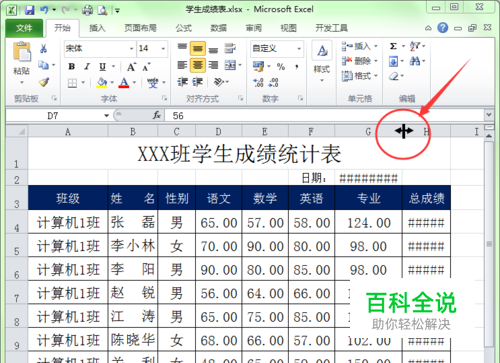Click the Paste clipboard icon
The image size is (500, 363).
pyautogui.click(x=22, y=52)
